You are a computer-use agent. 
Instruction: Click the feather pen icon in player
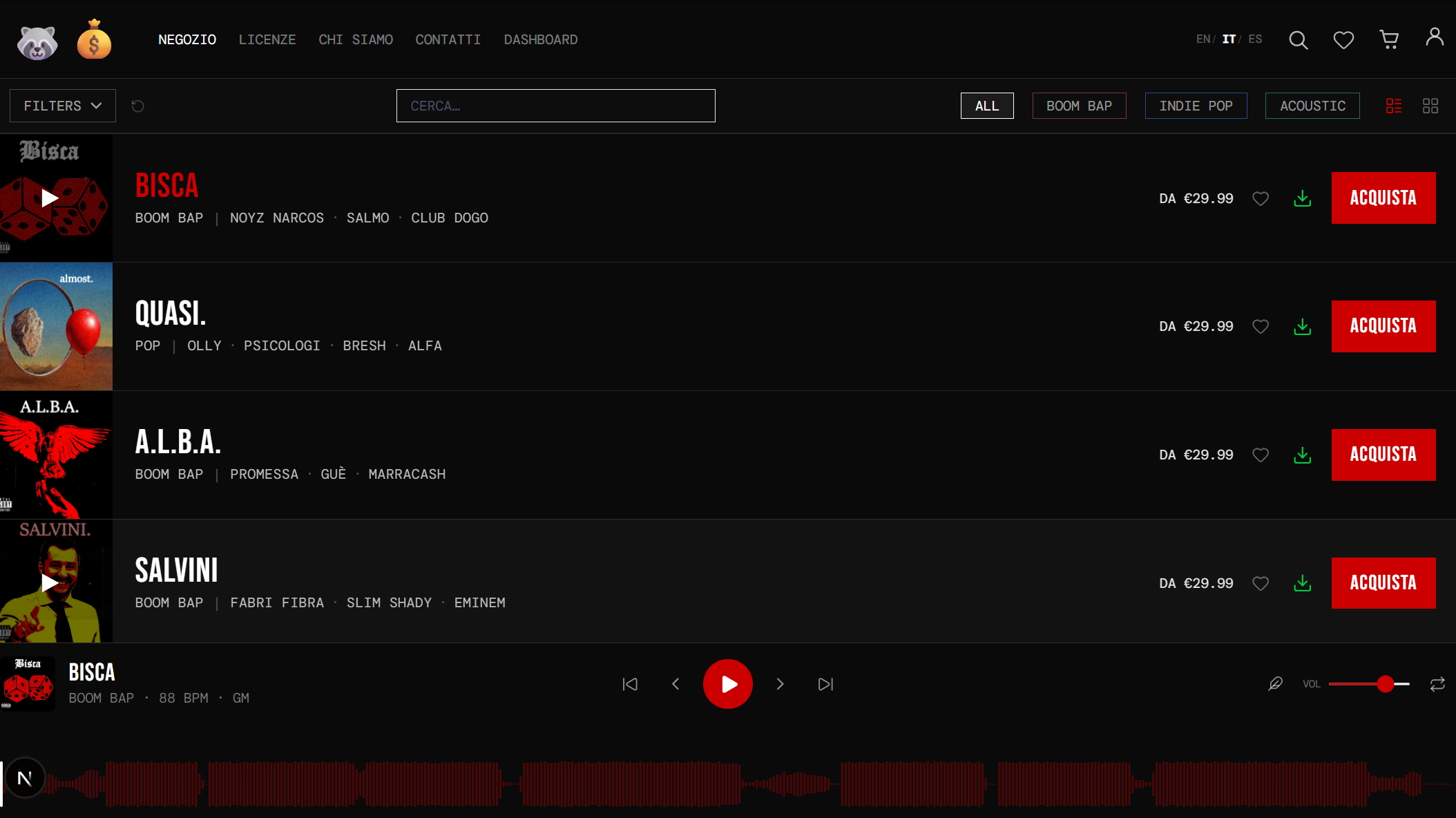pyautogui.click(x=1276, y=684)
